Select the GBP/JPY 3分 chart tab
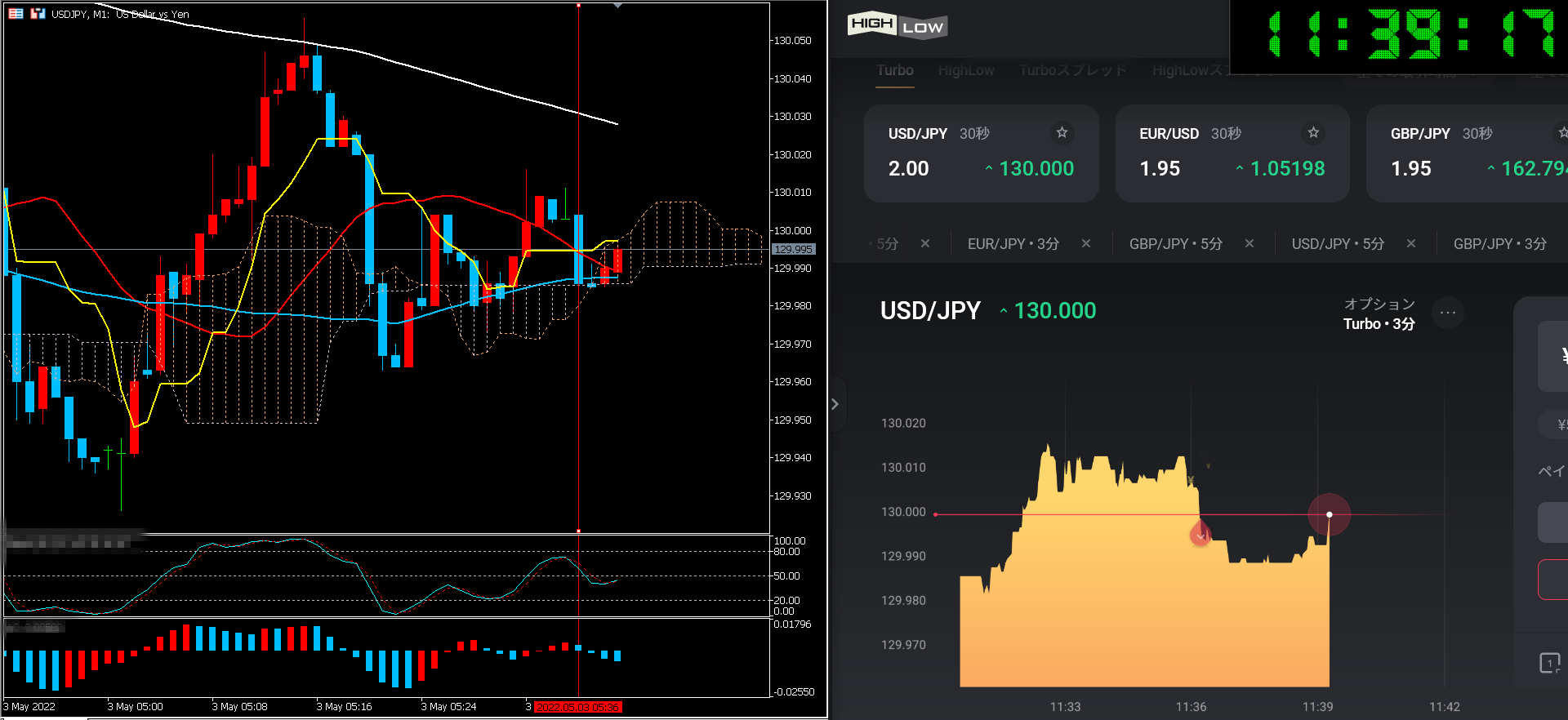 pos(1499,243)
